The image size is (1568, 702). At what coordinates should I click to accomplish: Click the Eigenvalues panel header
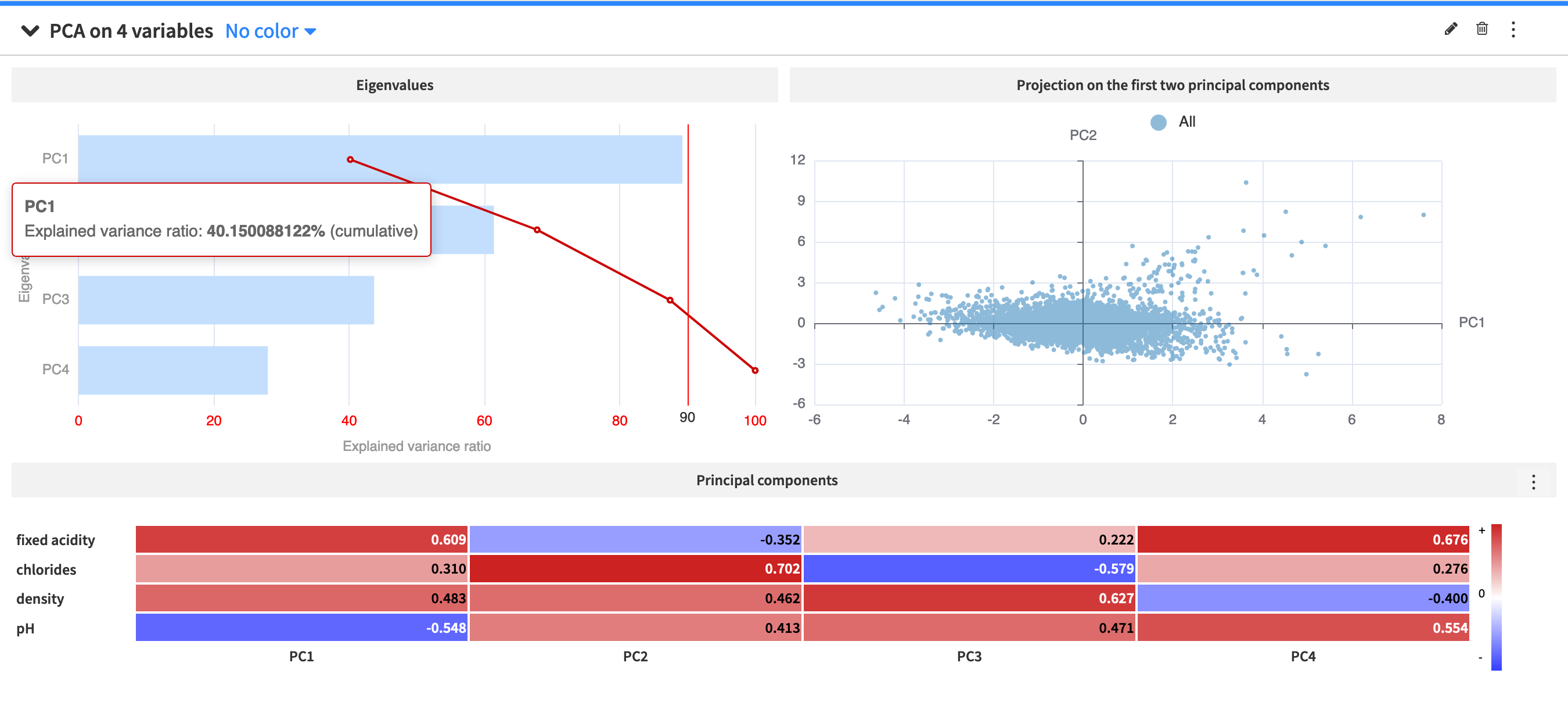point(394,85)
